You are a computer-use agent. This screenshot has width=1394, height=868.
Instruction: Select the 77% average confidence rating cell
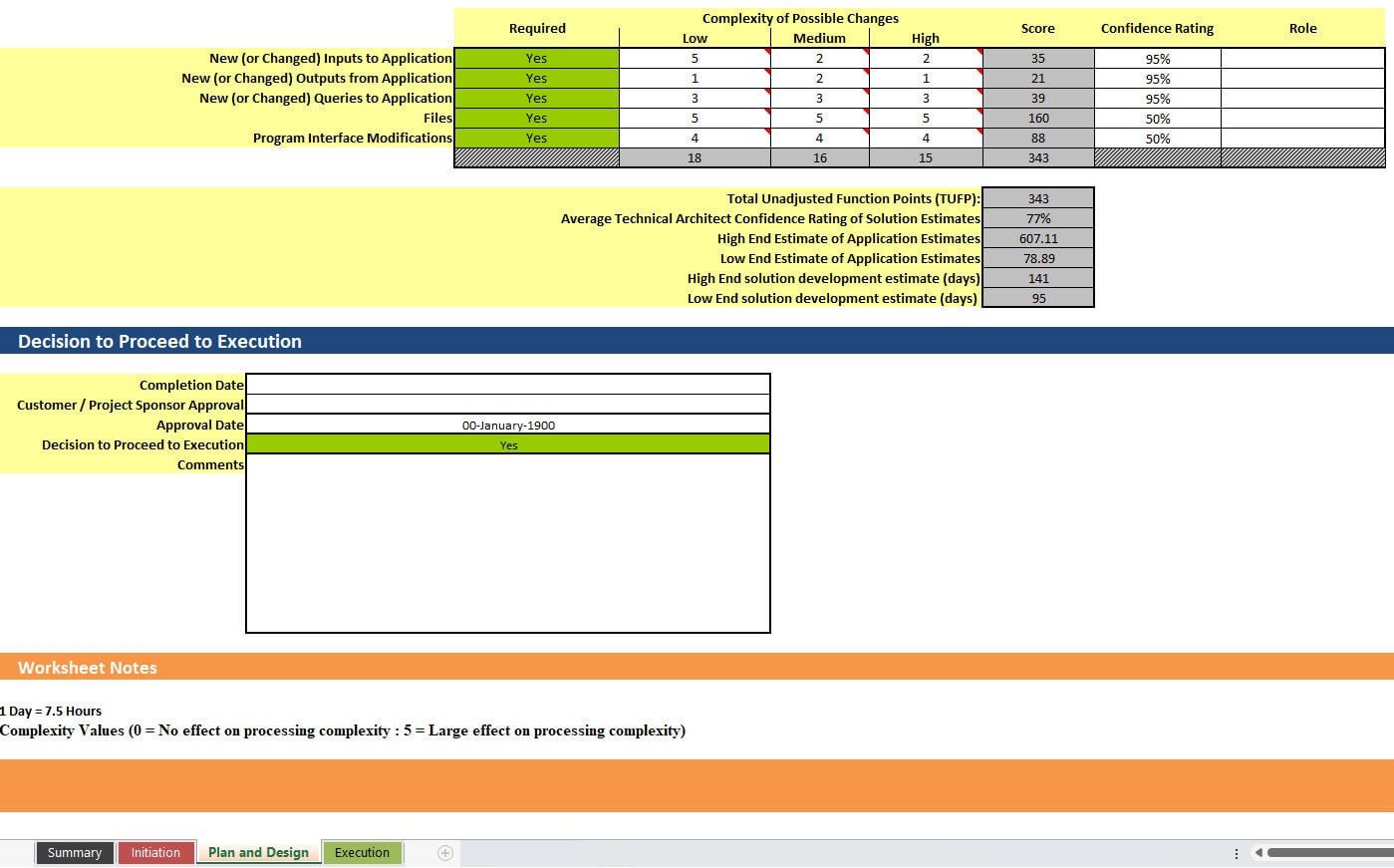pyautogui.click(x=1038, y=218)
